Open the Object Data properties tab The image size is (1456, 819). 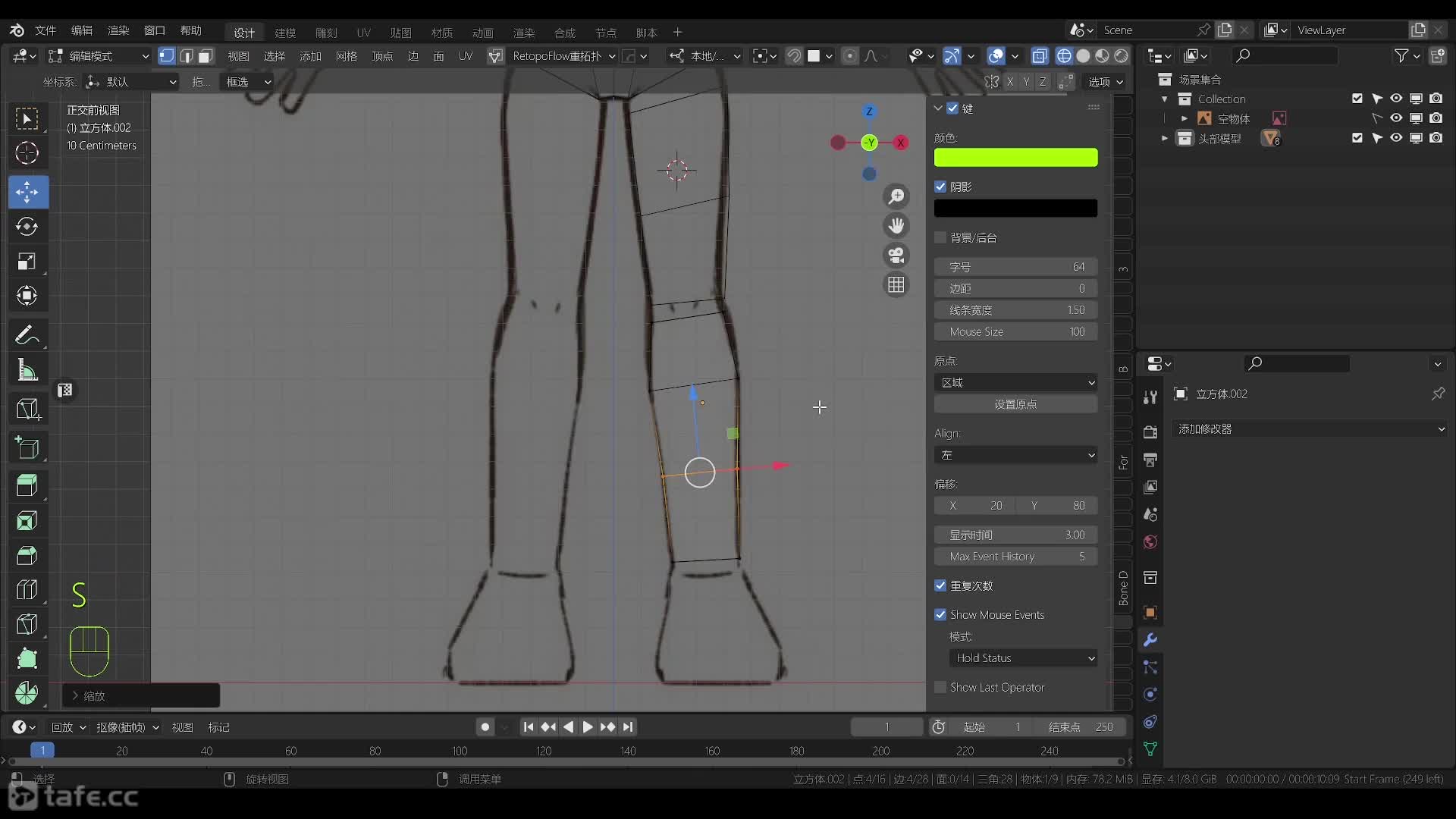click(x=1150, y=749)
